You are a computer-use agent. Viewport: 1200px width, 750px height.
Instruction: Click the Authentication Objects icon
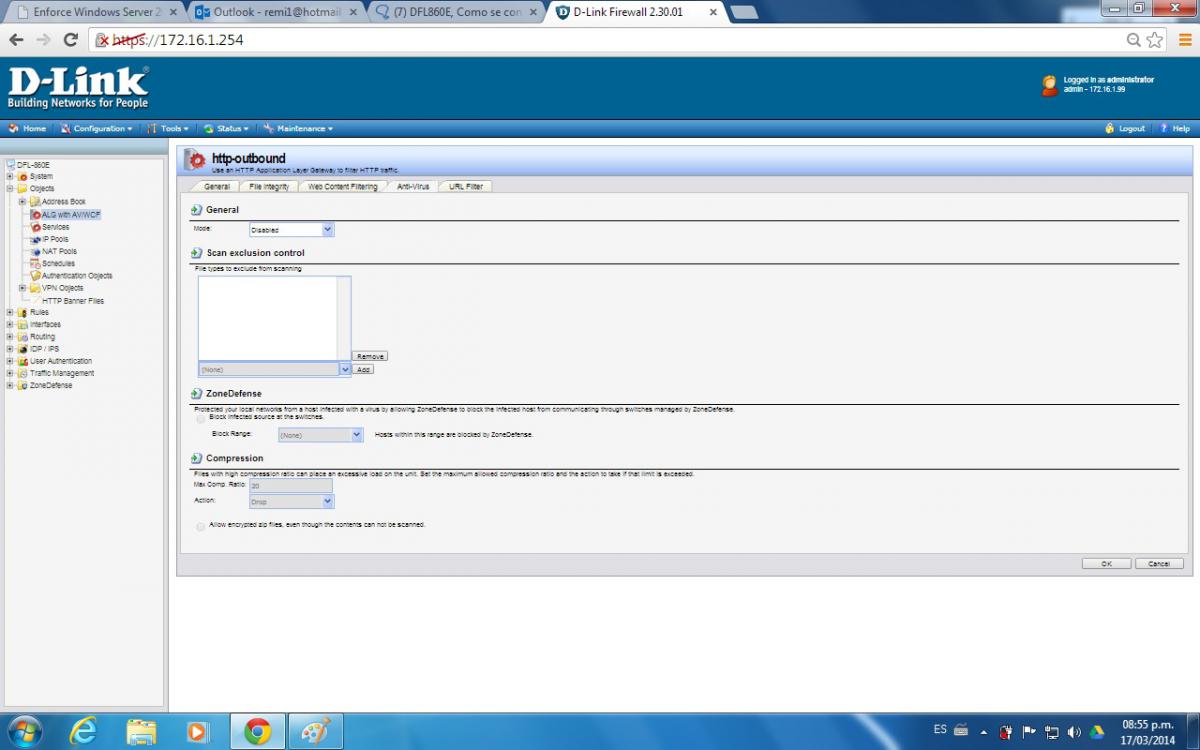(35, 275)
